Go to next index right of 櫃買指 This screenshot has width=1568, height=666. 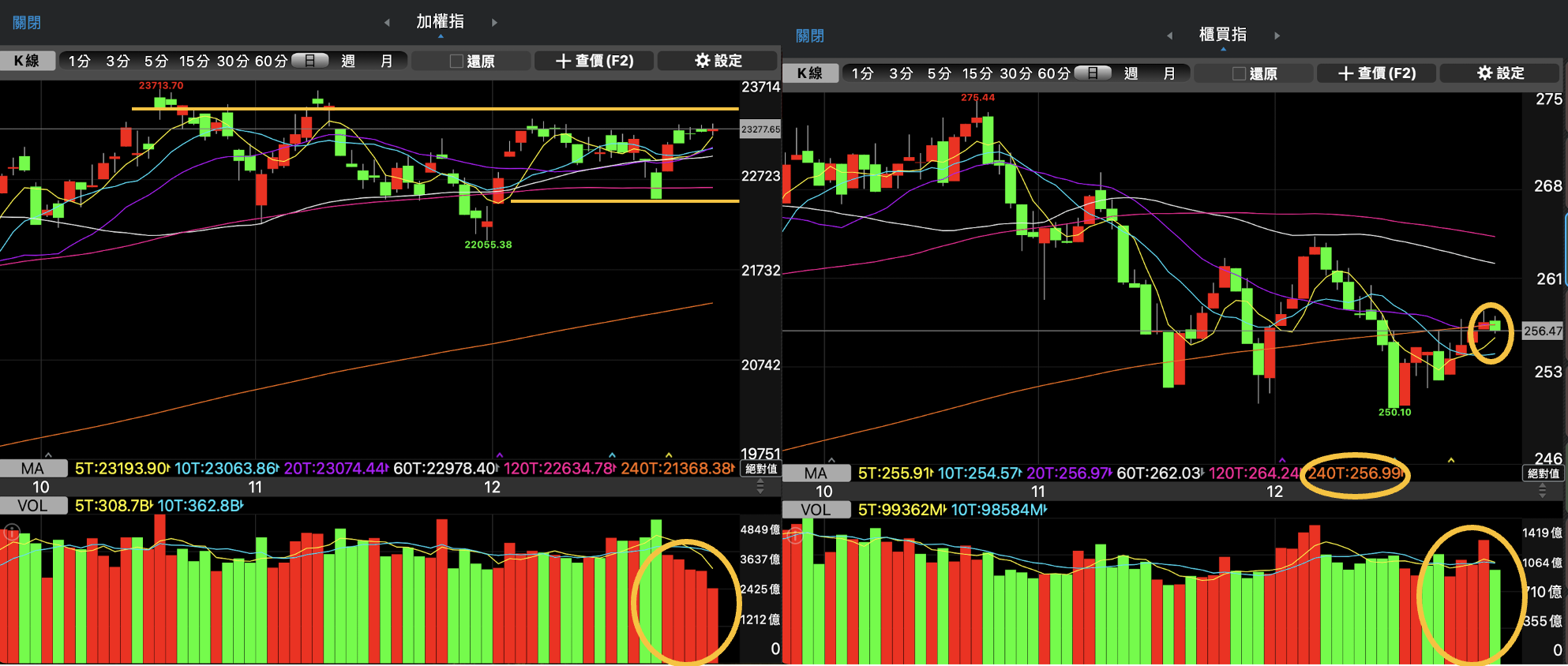click(1277, 36)
